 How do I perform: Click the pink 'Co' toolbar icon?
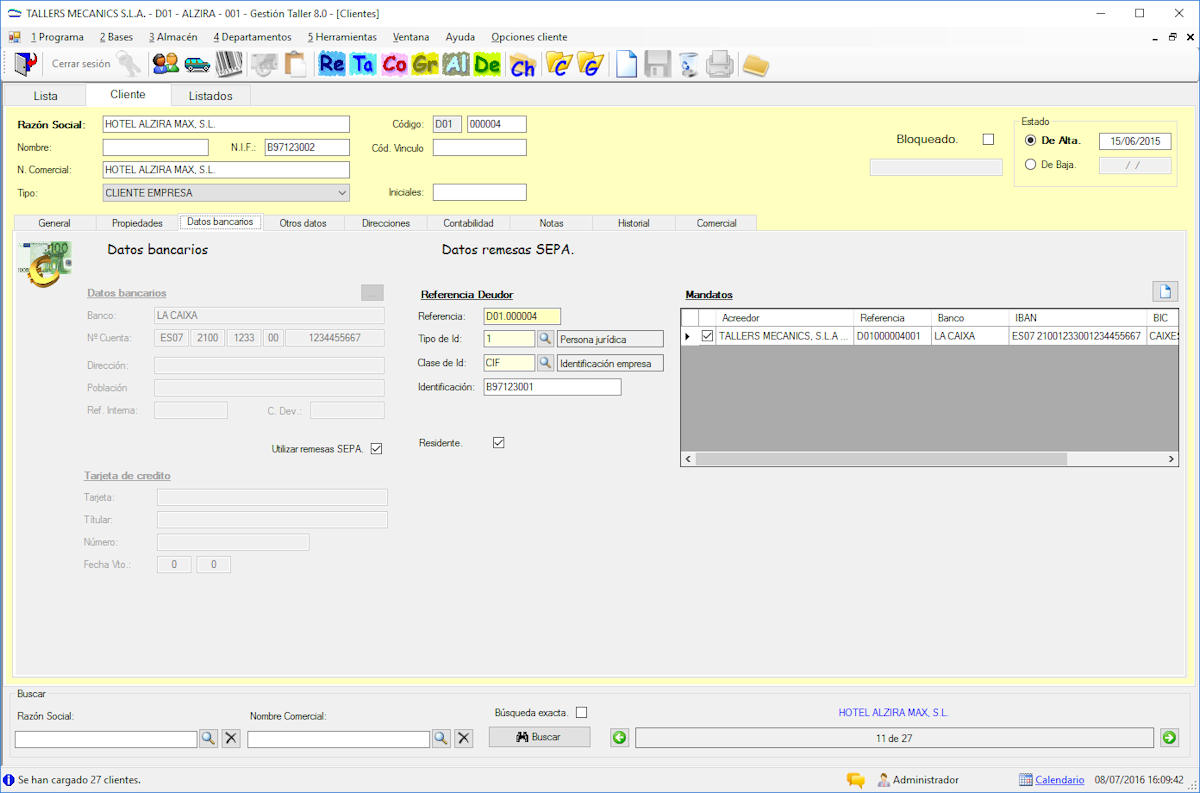click(394, 65)
